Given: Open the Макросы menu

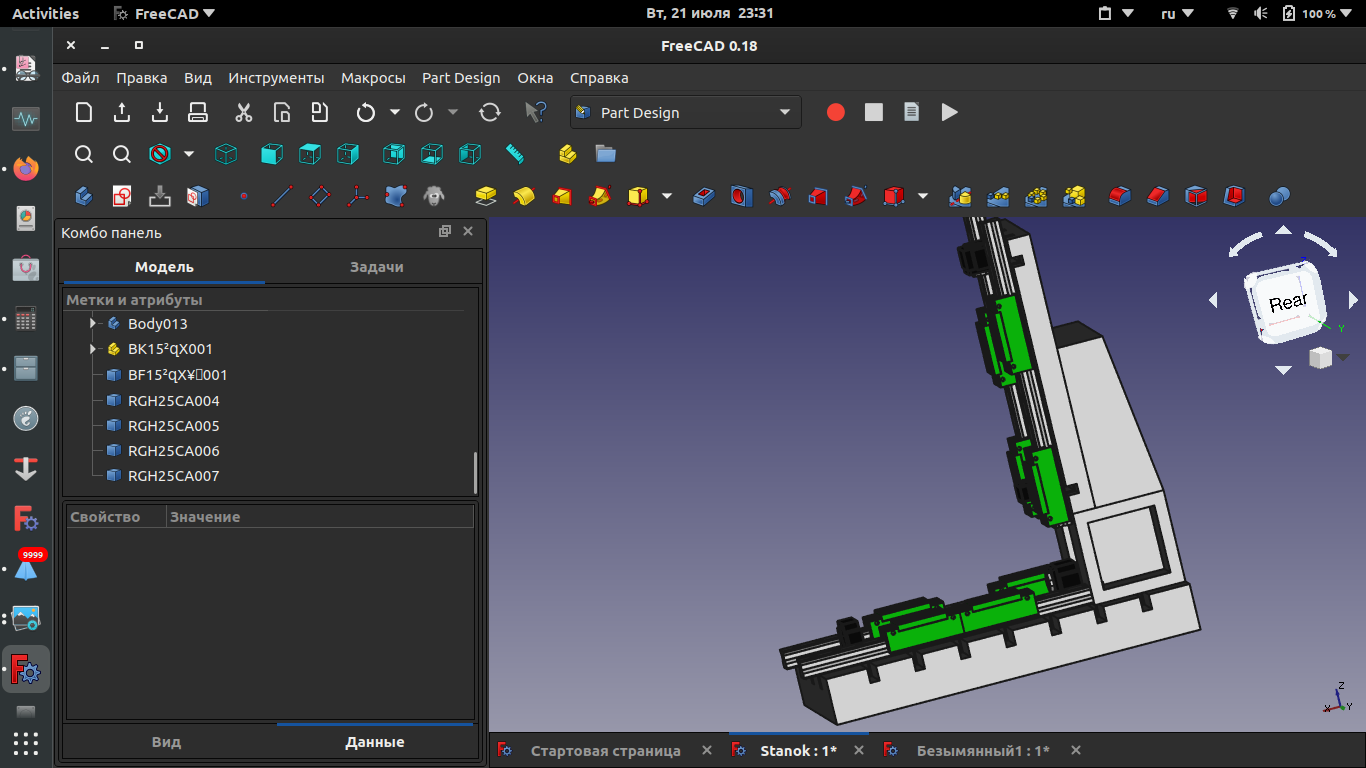Looking at the screenshot, I should point(373,78).
